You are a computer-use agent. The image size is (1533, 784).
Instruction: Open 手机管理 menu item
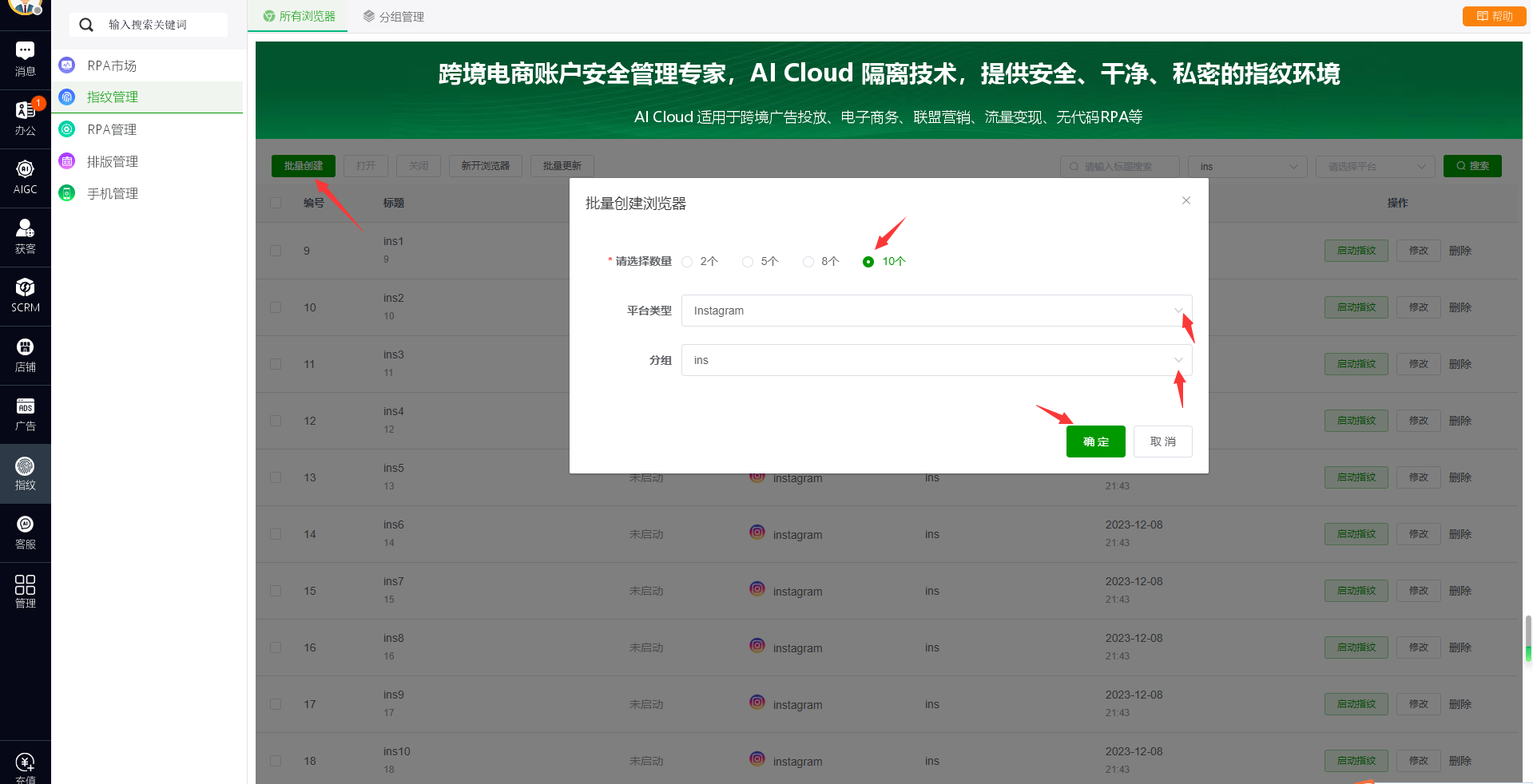pos(147,193)
